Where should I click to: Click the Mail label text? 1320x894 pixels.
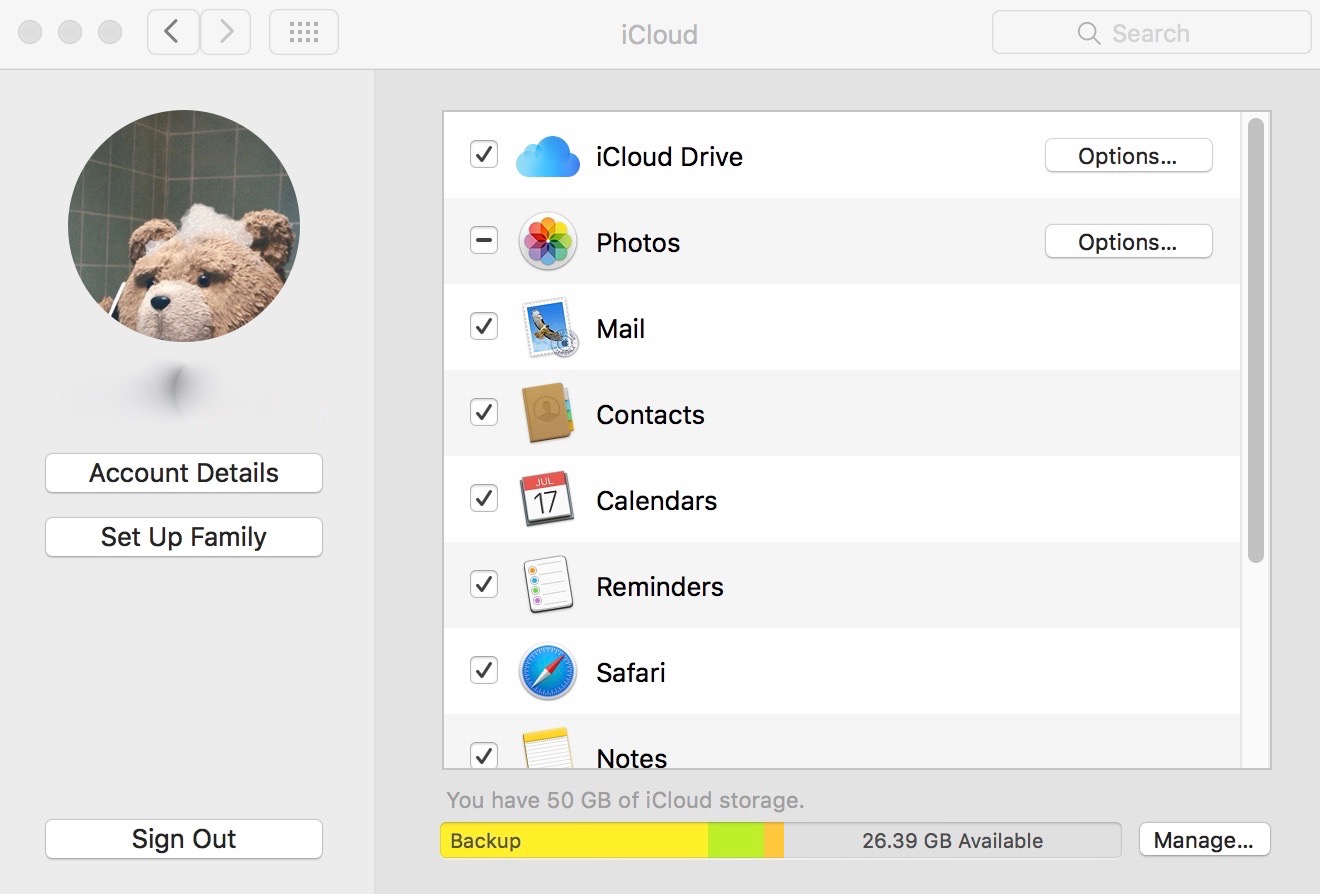[x=620, y=329]
